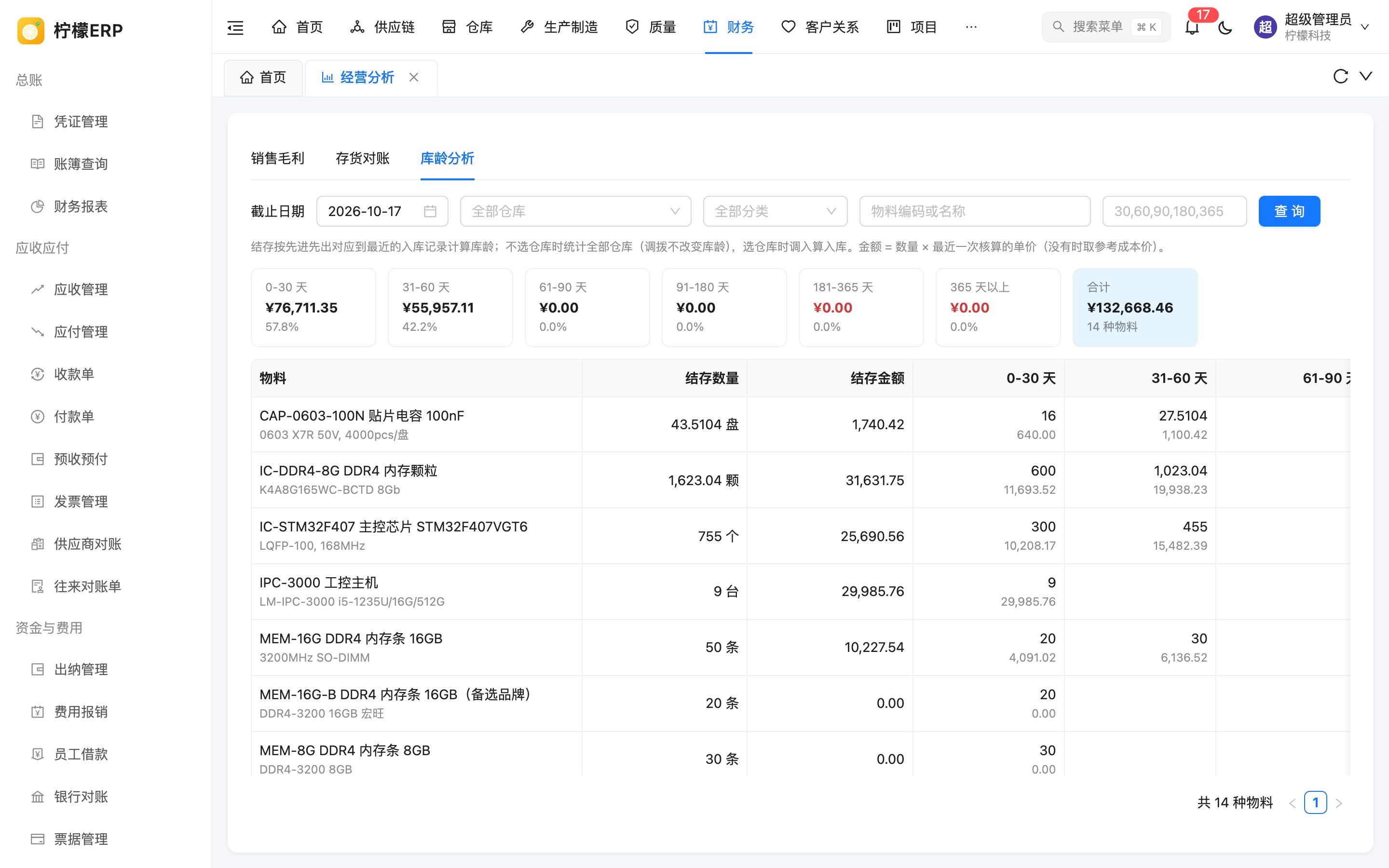Expand the 全部分类 dropdown
The width and height of the screenshot is (1389, 868).
[x=776, y=211]
